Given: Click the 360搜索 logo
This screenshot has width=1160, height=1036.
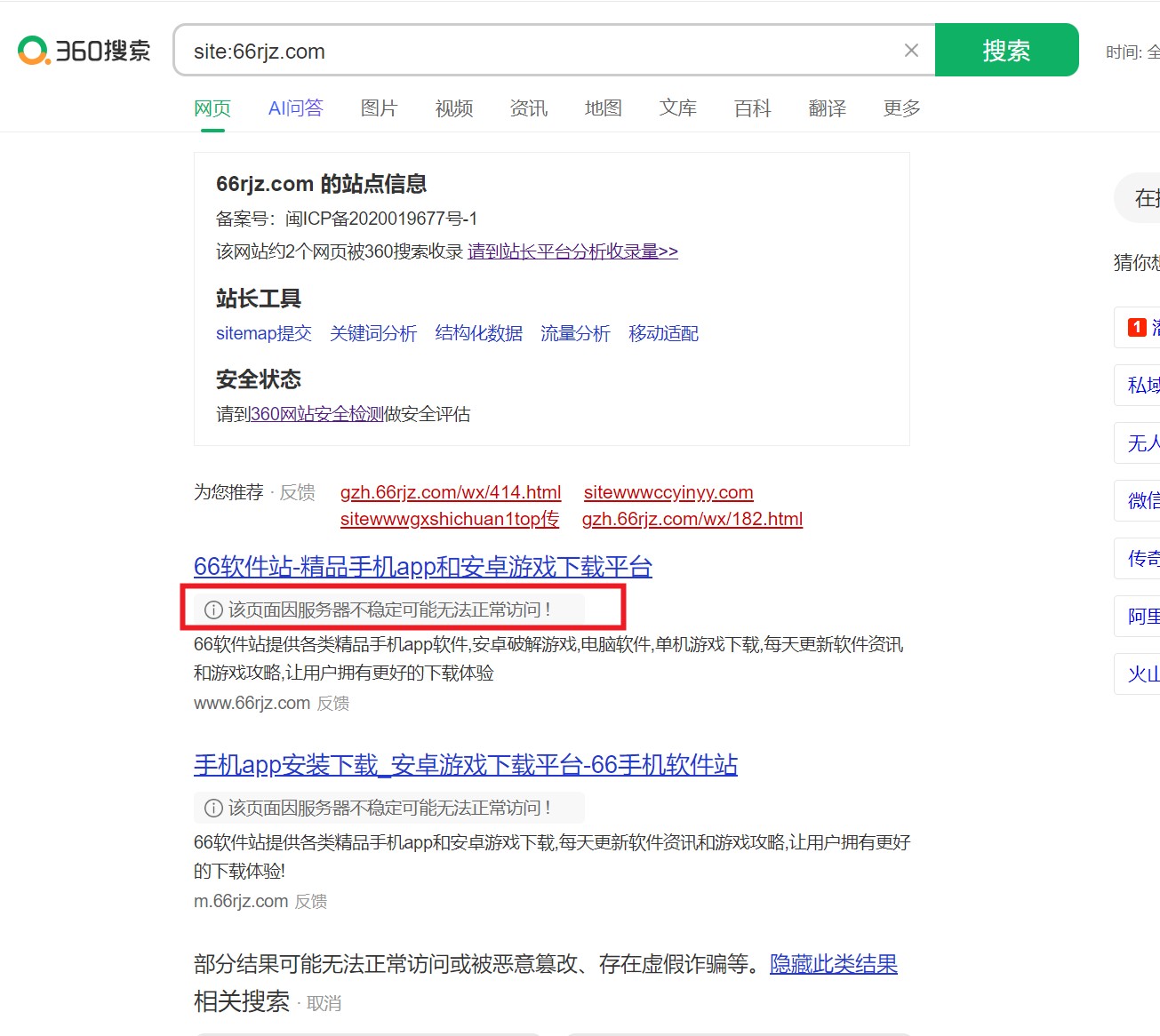Looking at the screenshot, I should coord(84,51).
